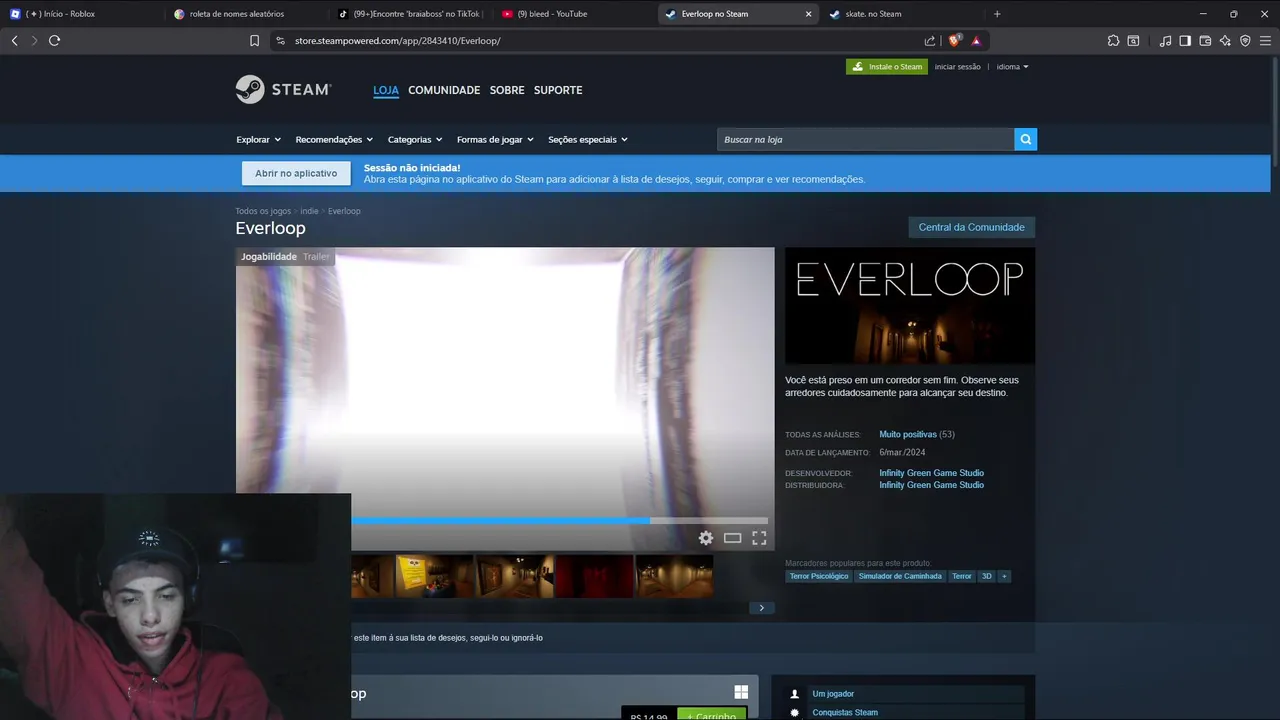Switch to the TikTok braiaboss tab
Image resolution: width=1280 pixels, height=720 pixels.
[x=410, y=14]
